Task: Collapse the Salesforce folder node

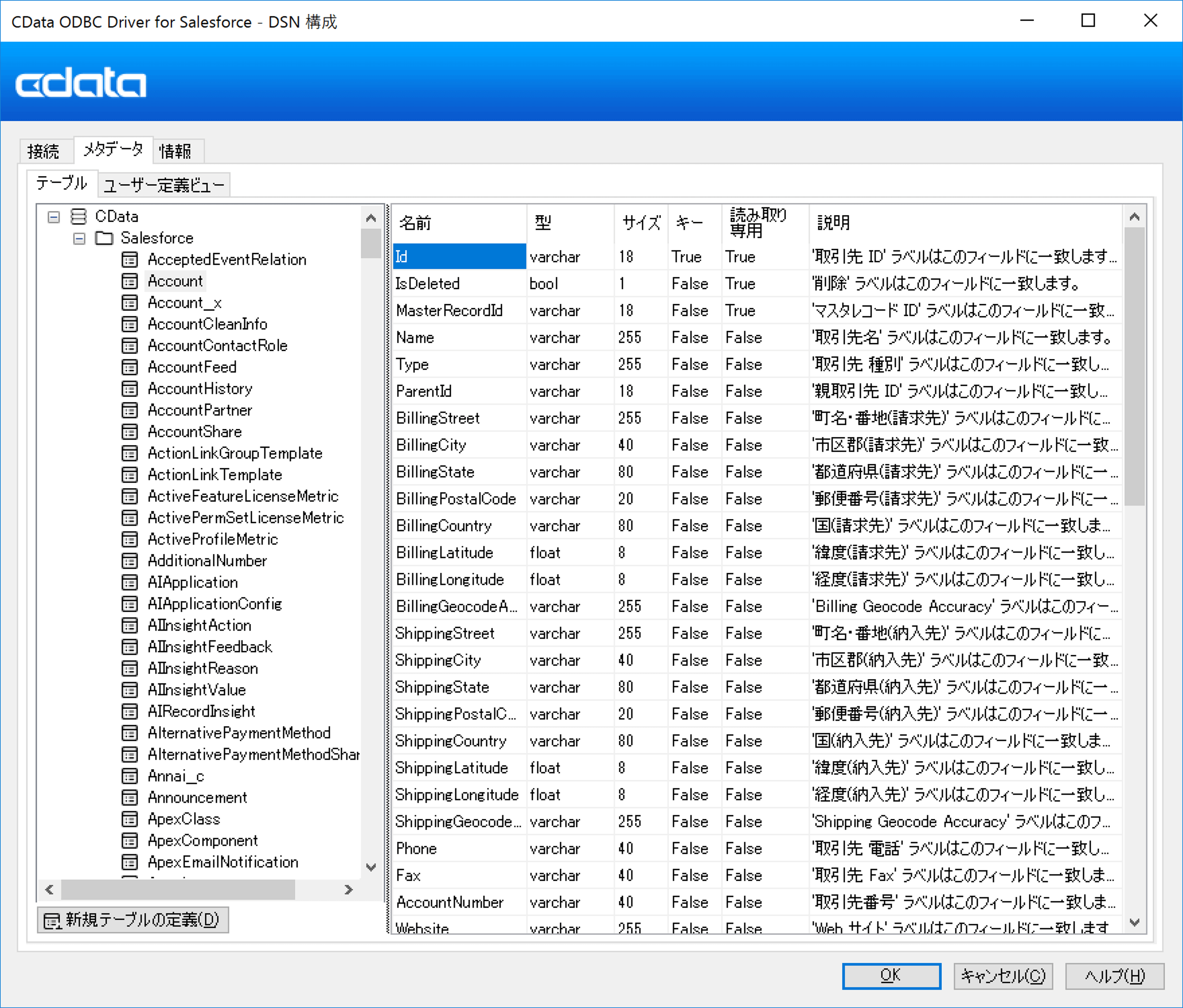Action: click(79, 238)
